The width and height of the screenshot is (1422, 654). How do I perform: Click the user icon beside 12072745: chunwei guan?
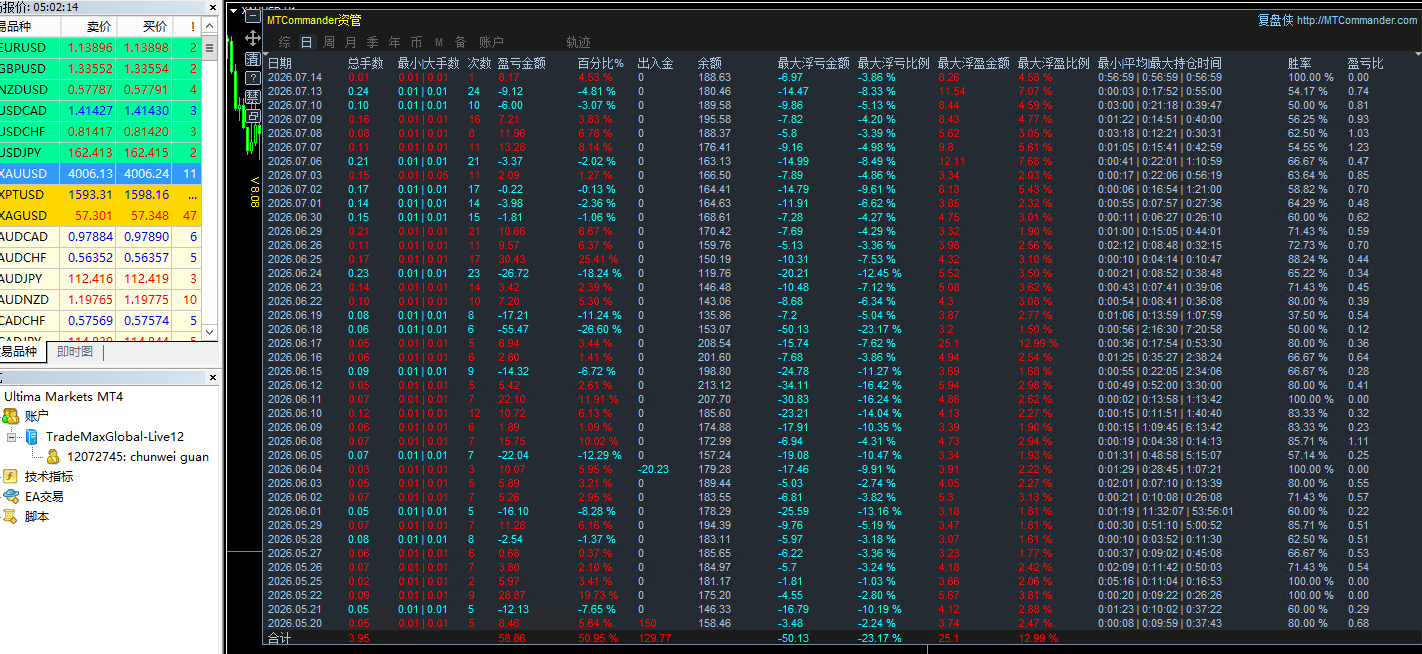click(x=53, y=456)
